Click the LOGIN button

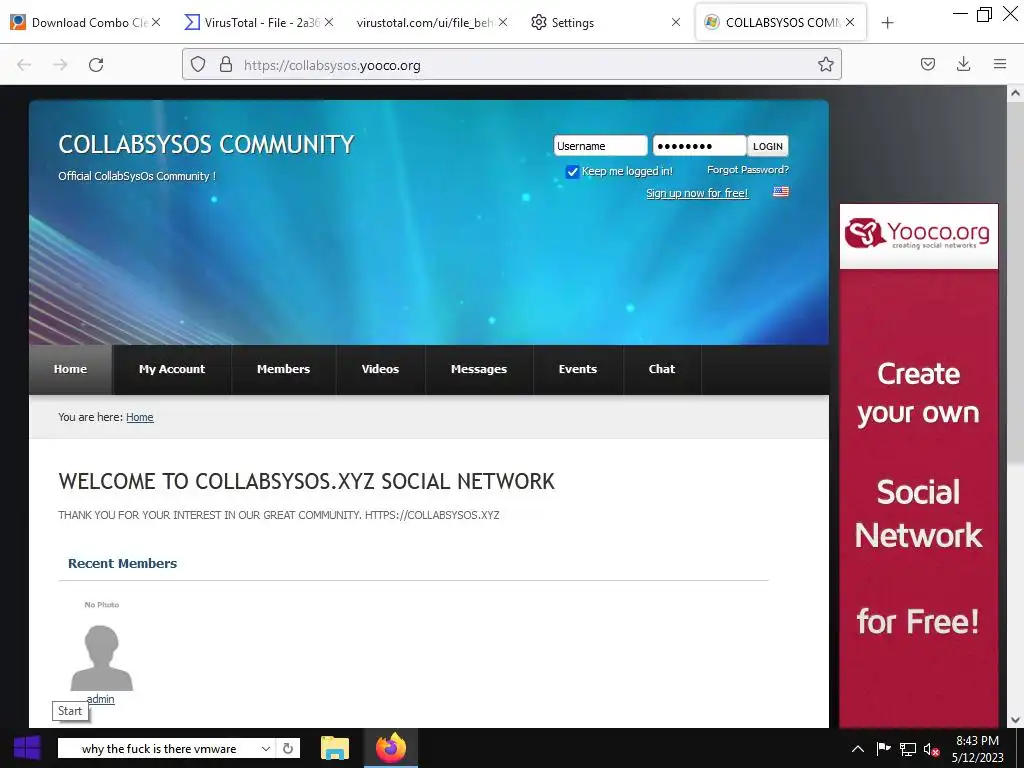click(x=767, y=146)
